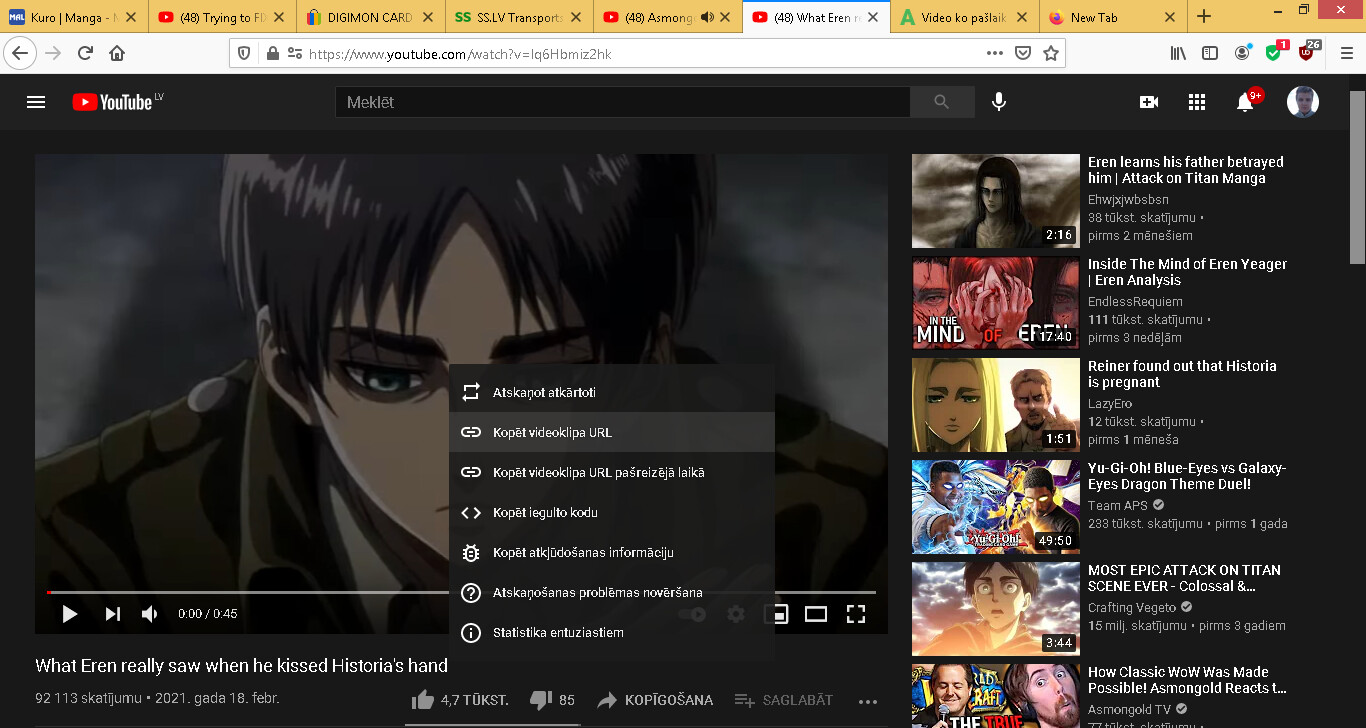The image size is (1366, 728).
Task: Mute the video using speaker icon
Action: 150,614
